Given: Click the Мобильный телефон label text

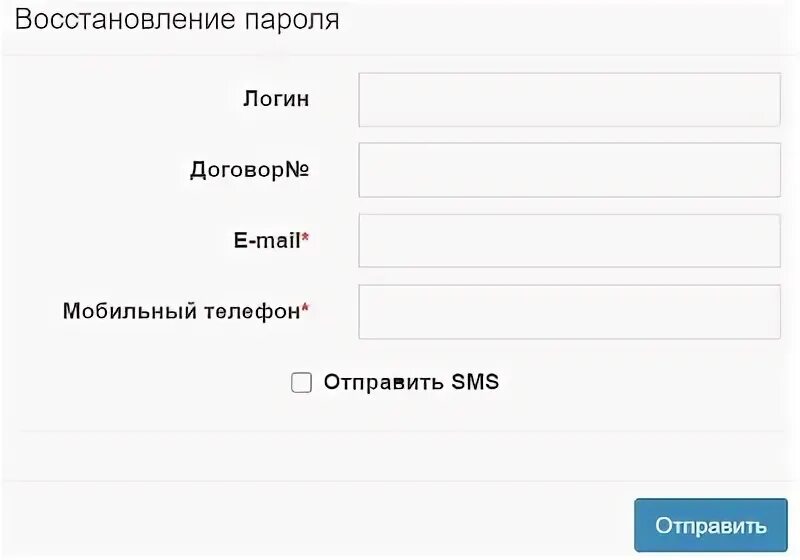Looking at the screenshot, I should pos(181,312).
